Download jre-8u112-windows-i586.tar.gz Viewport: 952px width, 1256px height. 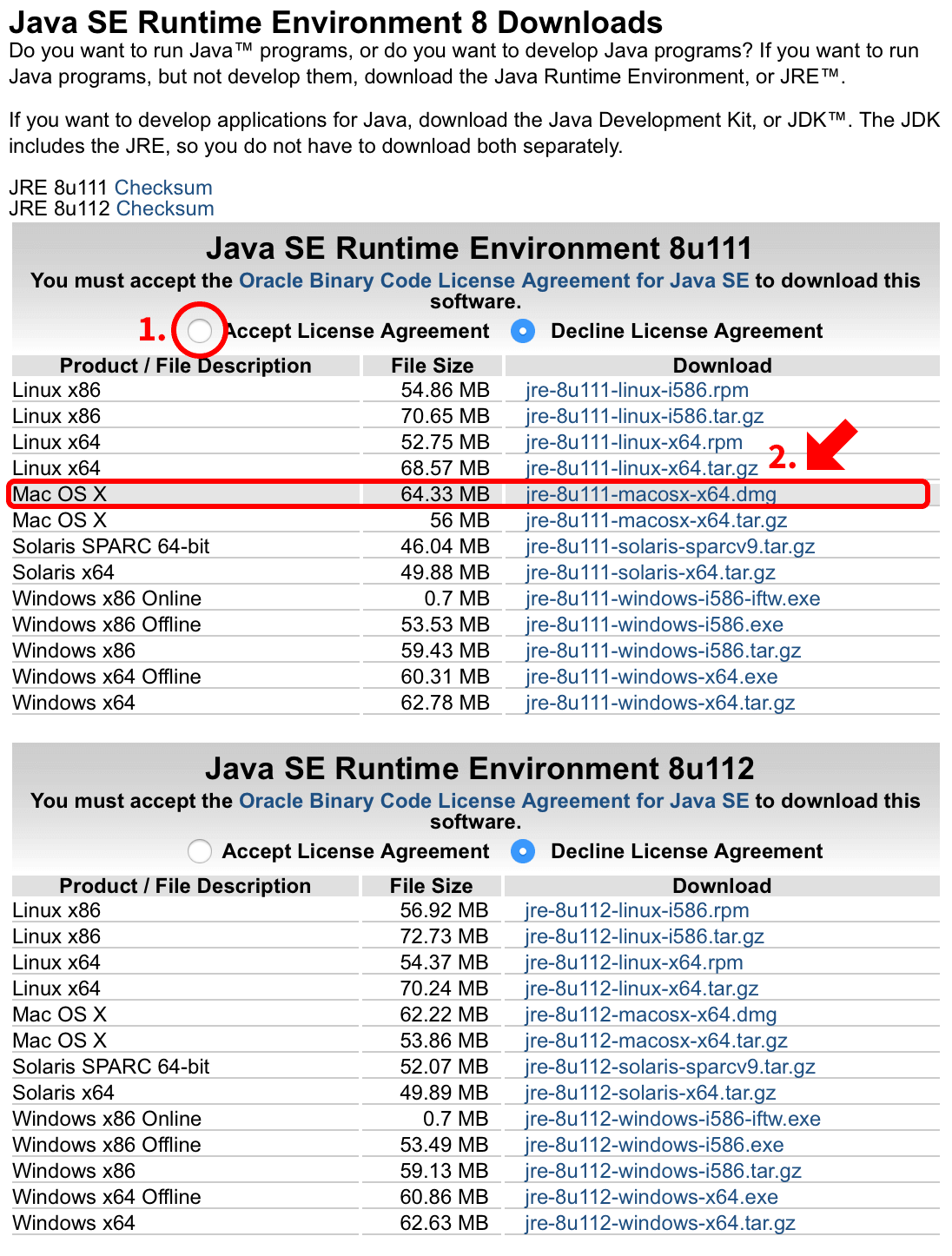point(663,1171)
